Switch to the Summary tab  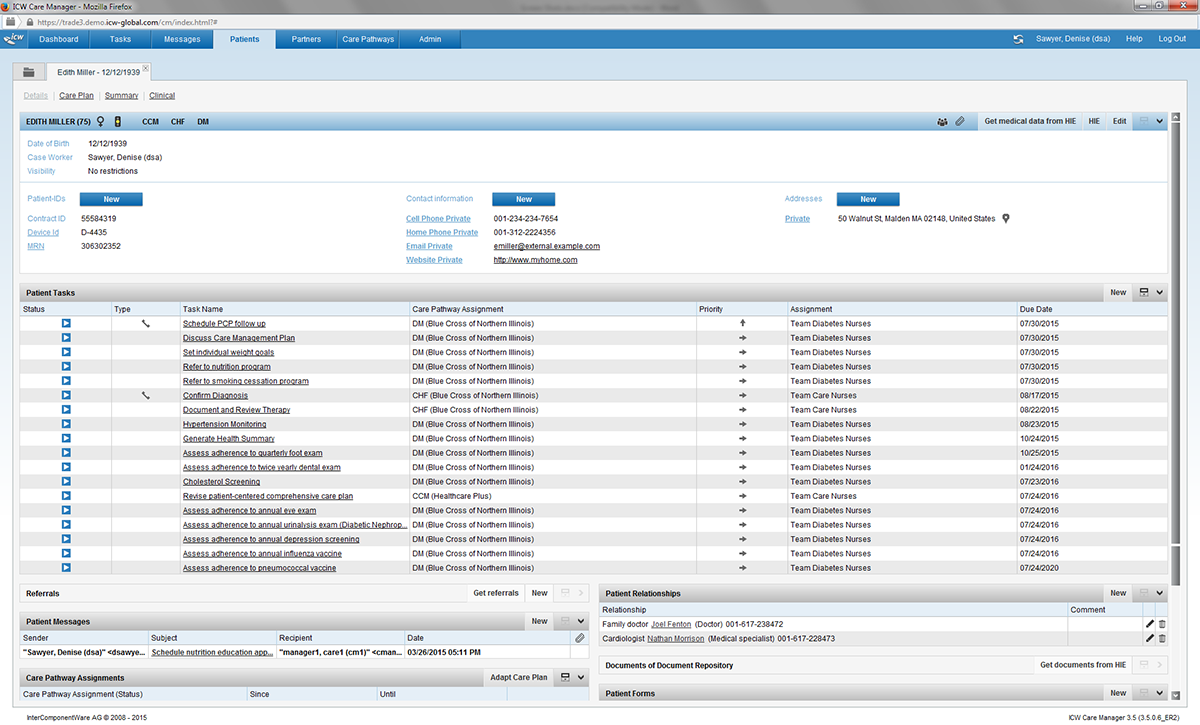[x=122, y=96]
